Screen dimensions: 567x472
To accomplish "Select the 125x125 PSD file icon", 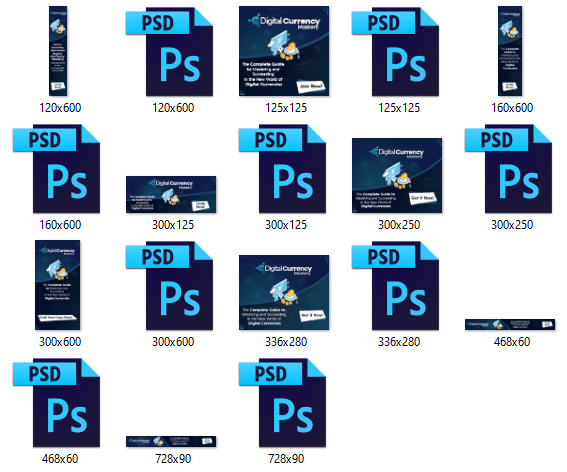I will (395, 52).
